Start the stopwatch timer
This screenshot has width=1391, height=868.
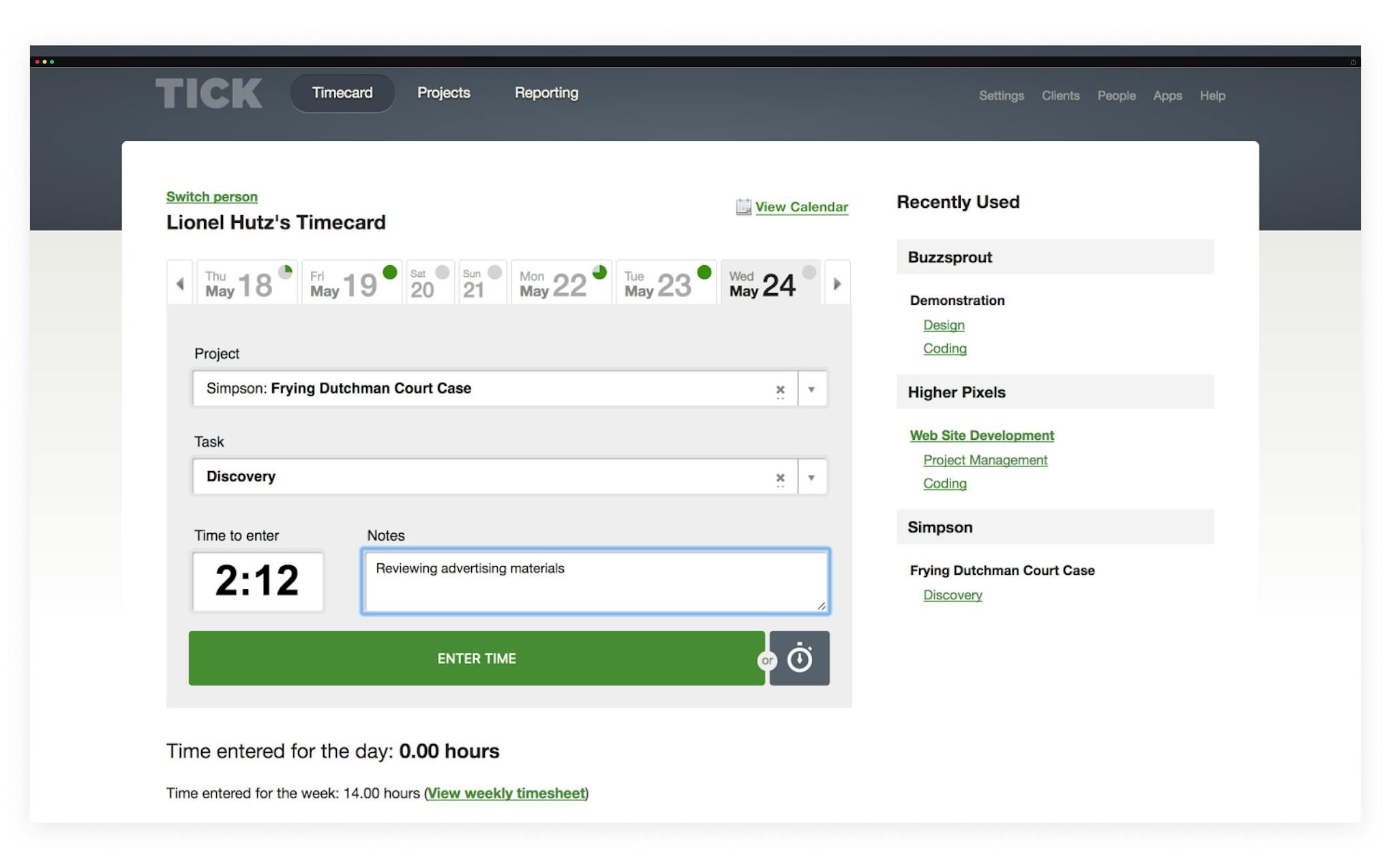(799, 658)
